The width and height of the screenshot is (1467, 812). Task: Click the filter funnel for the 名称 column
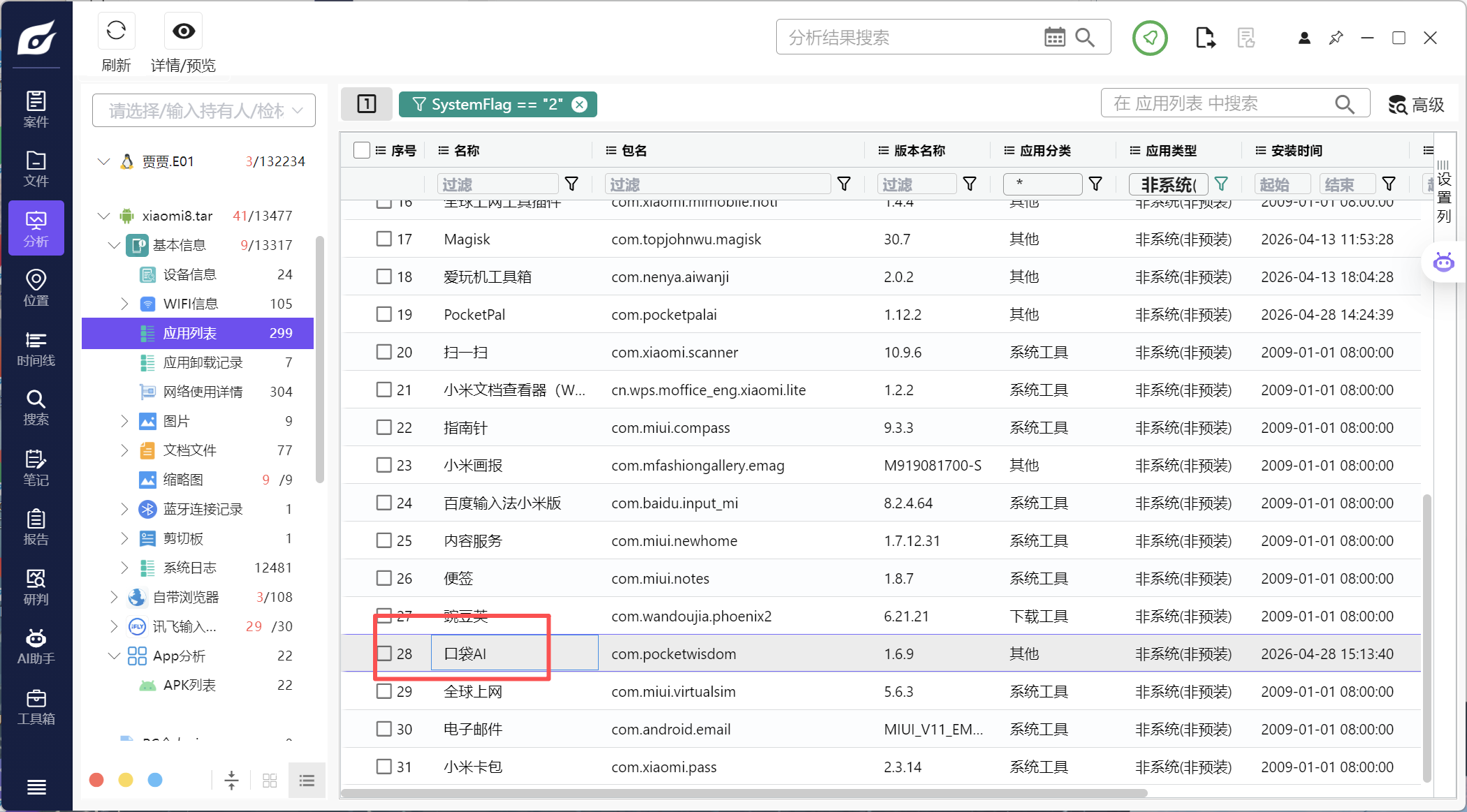[571, 184]
